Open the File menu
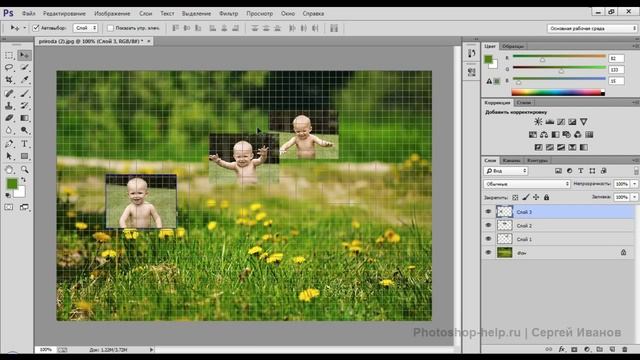Viewport: 640px width, 360px height. coord(28,13)
